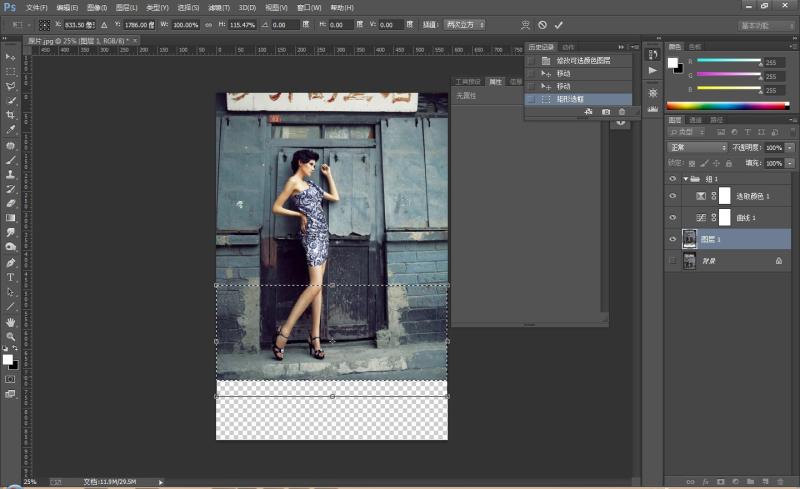Create new document from current state icon

click(588, 112)
